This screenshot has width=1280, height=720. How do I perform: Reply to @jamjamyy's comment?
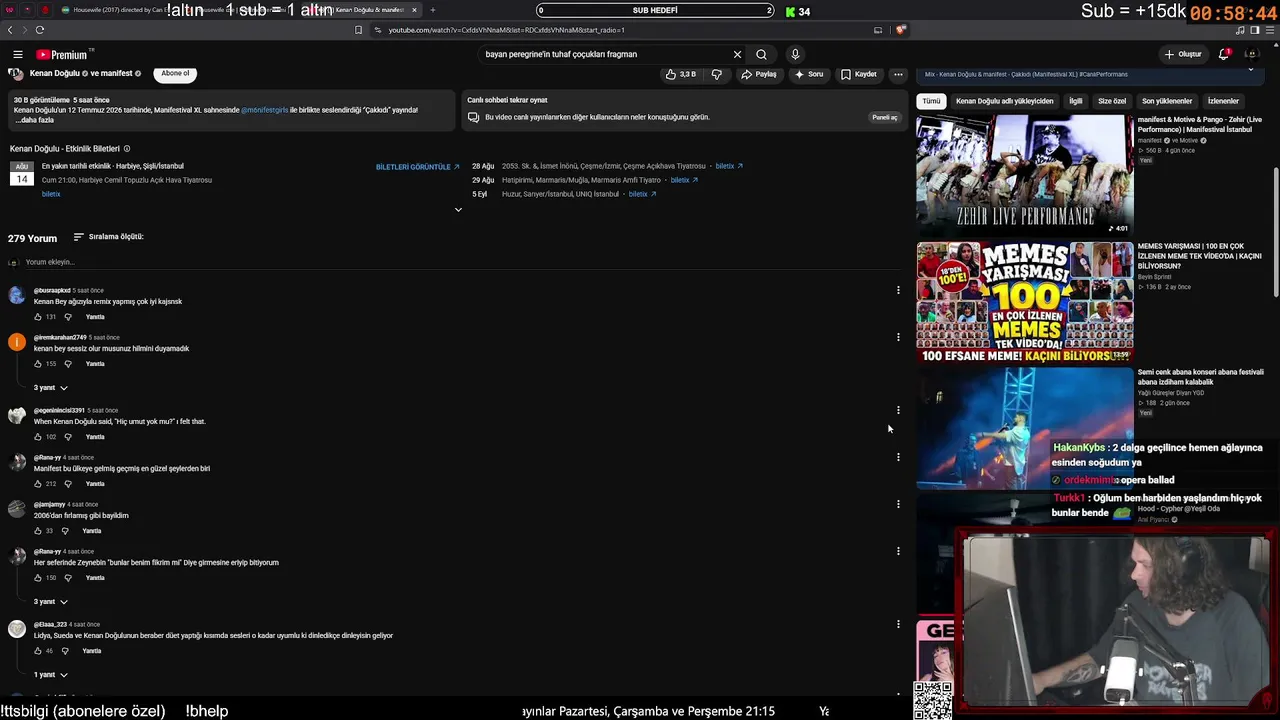click(92, 531)
